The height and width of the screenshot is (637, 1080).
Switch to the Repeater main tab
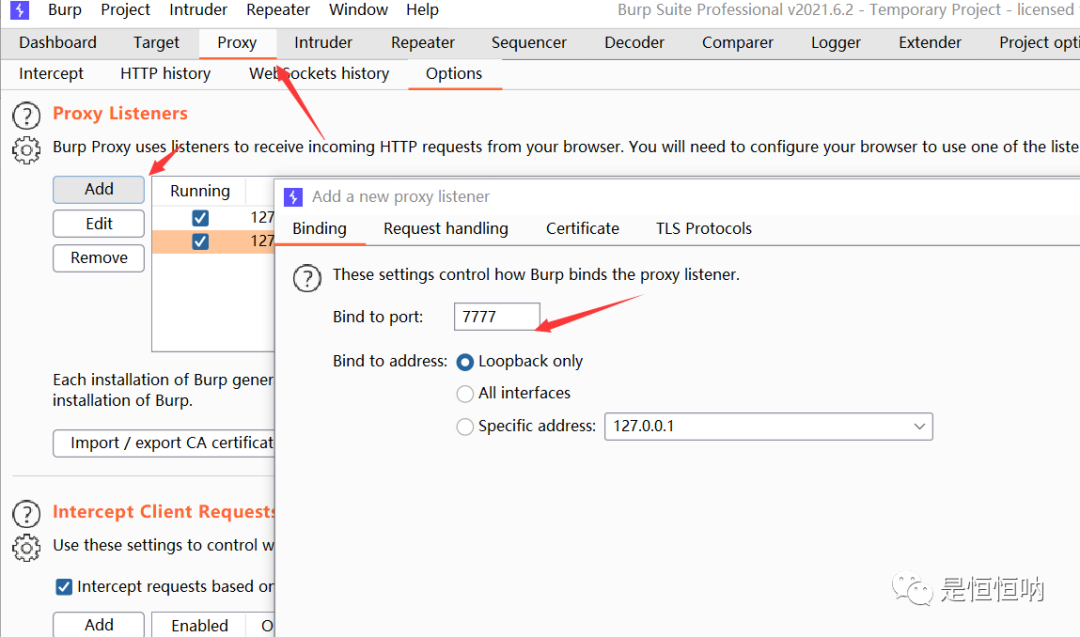point(423,43)
